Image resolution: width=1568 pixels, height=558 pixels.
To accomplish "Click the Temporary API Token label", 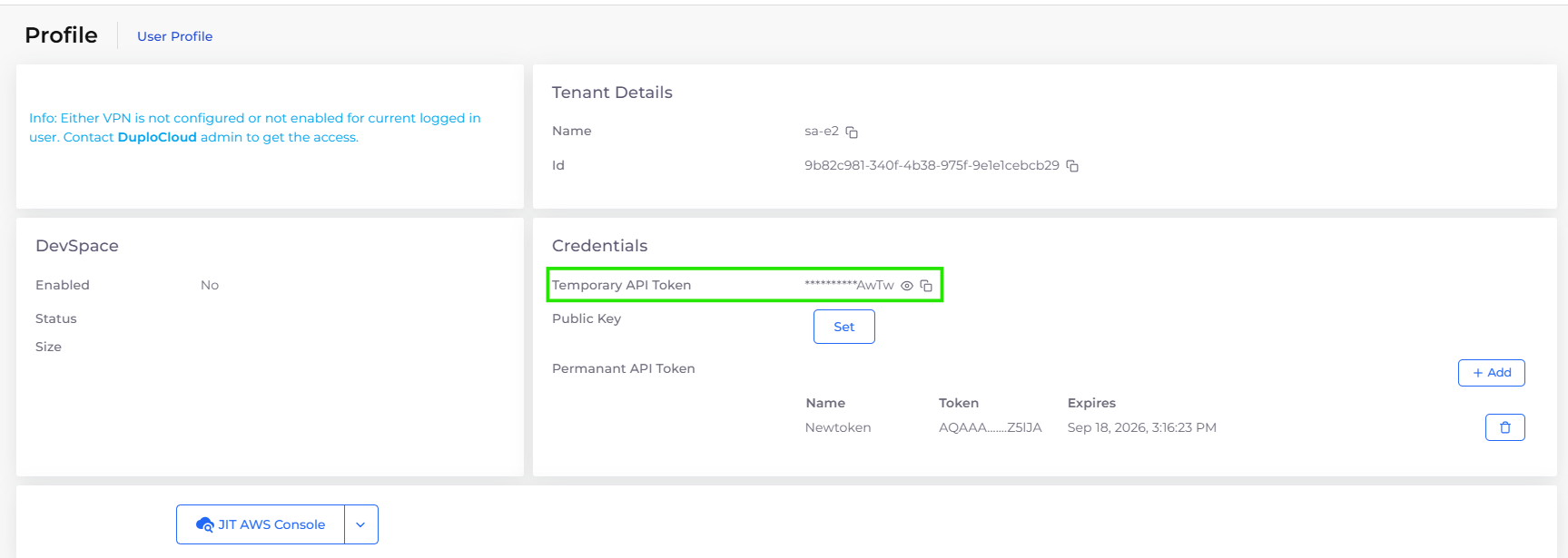I will pyautogui.click(x=621, y=285).
